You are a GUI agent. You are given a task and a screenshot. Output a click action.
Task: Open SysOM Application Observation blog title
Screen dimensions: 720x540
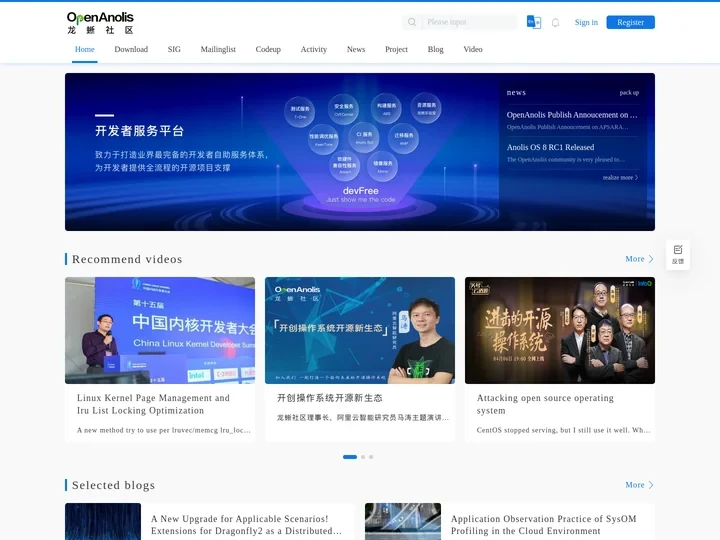pos(544,525)
